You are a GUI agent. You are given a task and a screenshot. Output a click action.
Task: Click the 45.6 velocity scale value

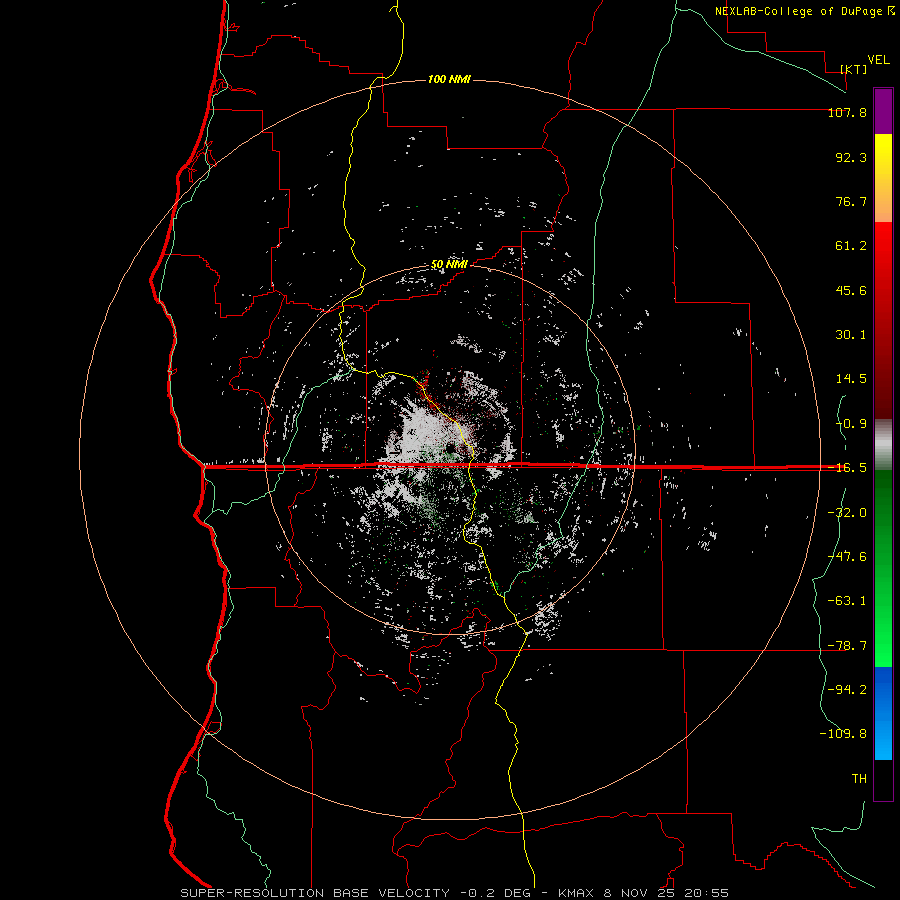(x=851, y=290)
